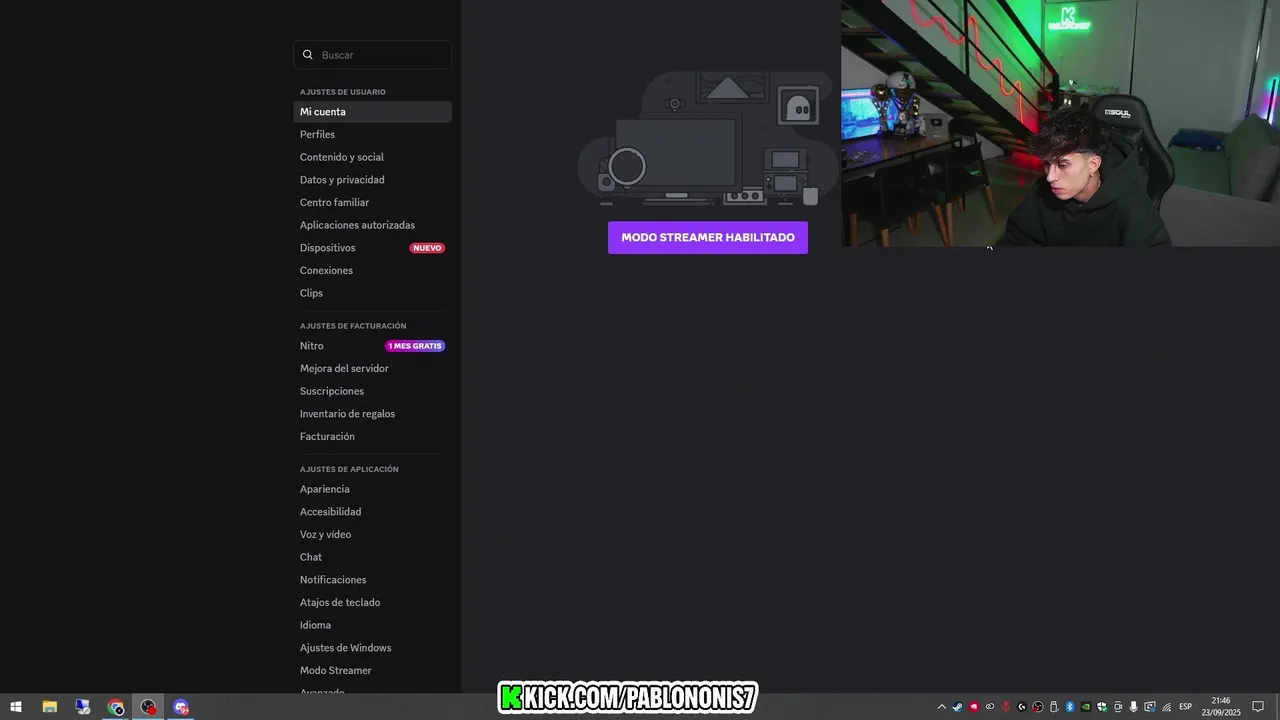The width and height of the screenshot is (1280, 720).
Task: Click the microphone tray icon
Action: [1133, 707]
